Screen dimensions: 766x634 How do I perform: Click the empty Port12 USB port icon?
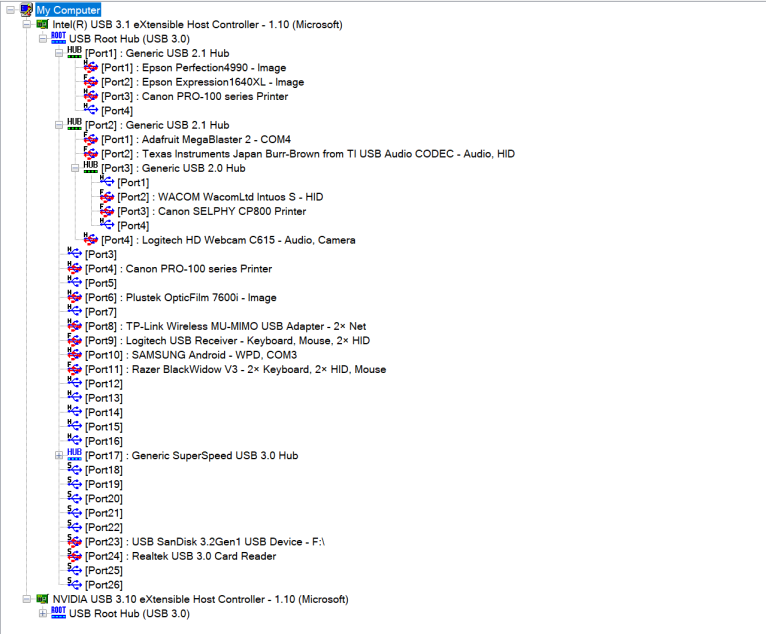click(74, 383)
